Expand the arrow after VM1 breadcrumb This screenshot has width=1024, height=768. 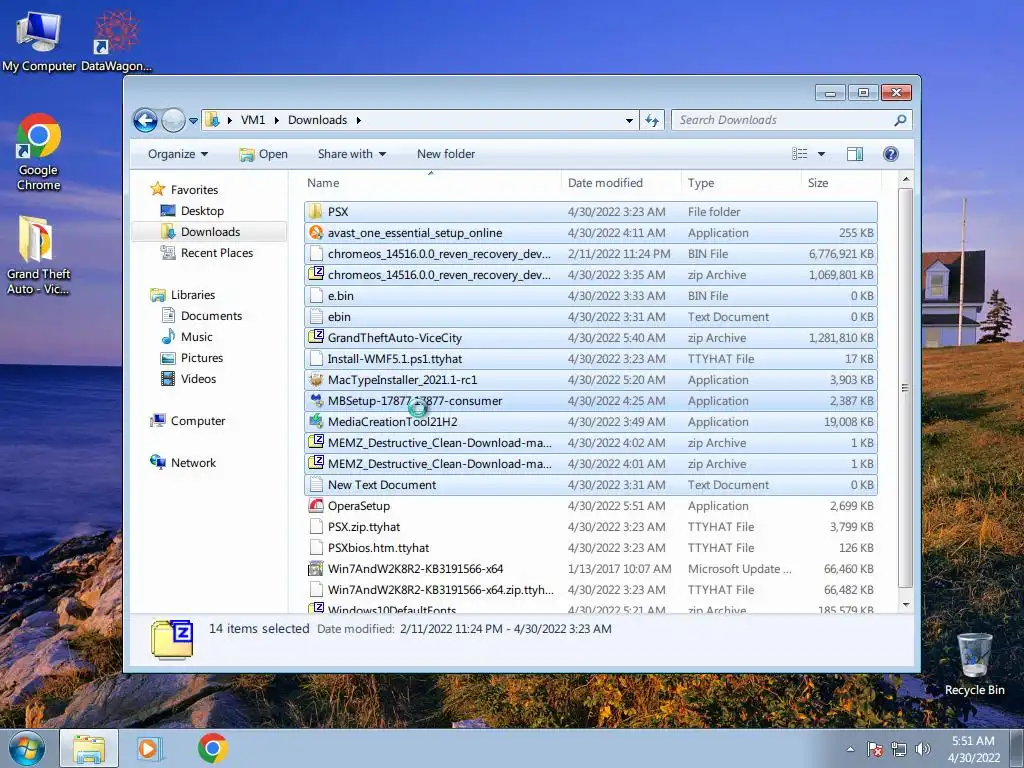pyautogui.click(x=277, y=120)
